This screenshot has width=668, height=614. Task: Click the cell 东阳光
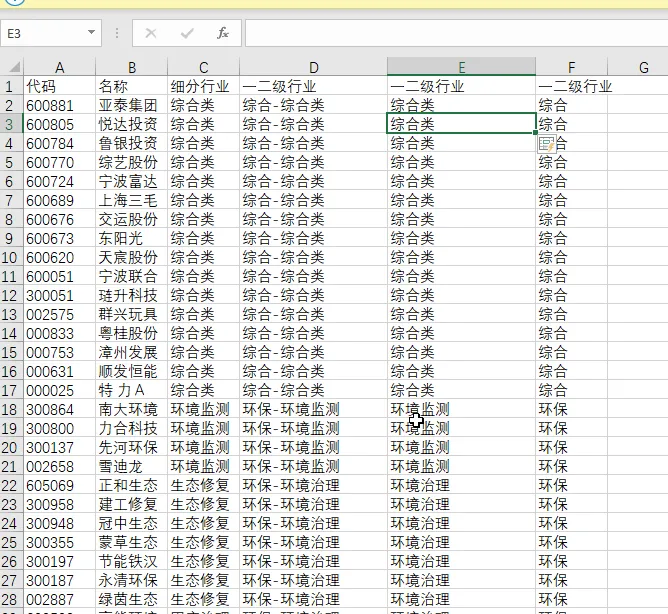click(132, 239)
